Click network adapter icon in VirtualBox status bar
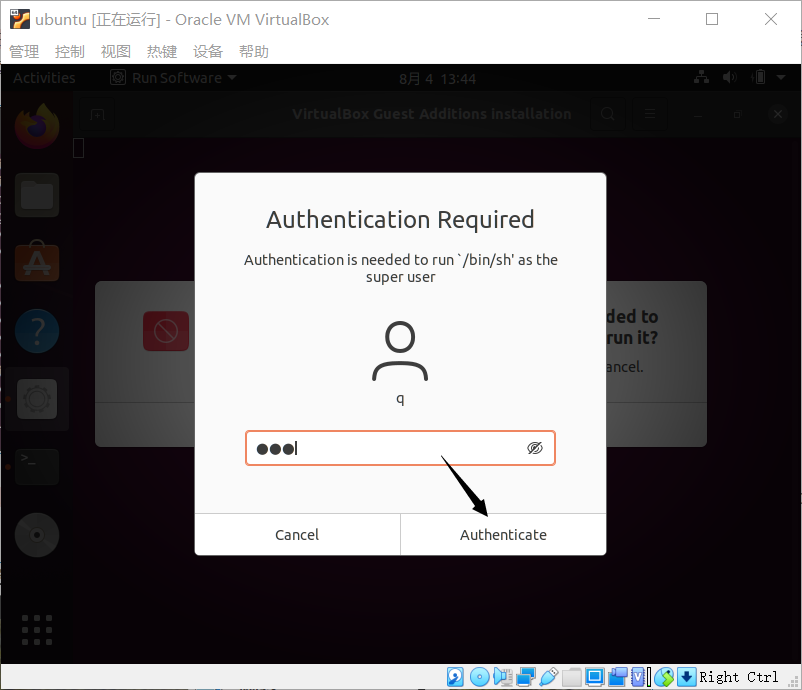 tap(525, 677)
